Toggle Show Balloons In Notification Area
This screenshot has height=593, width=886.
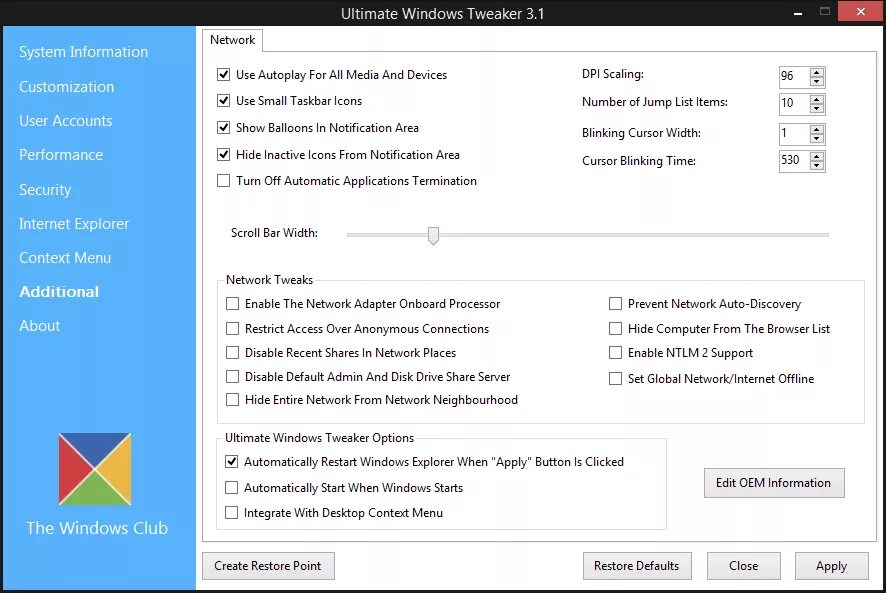coord(224,128)
